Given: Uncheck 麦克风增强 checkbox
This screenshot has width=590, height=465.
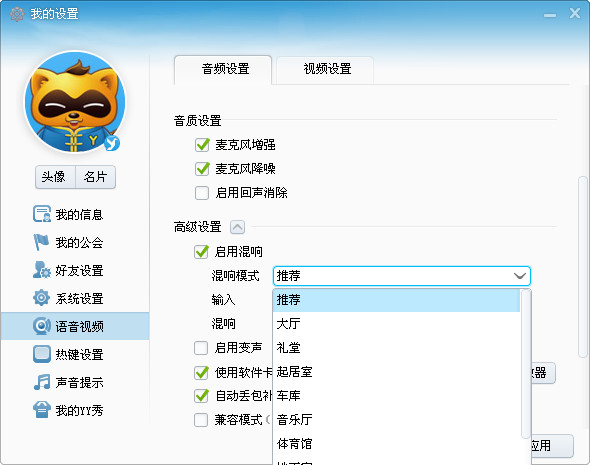Looking at the screenshot, I should 202,145.
